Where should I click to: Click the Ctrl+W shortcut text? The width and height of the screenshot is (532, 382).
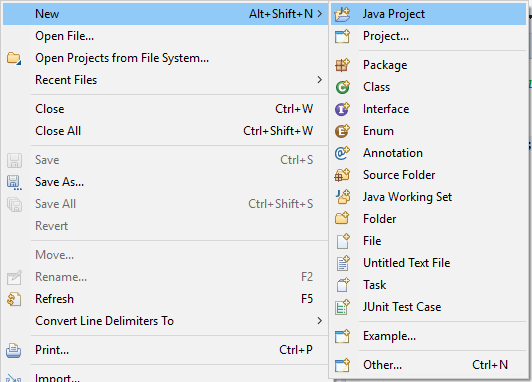point(294,109)
